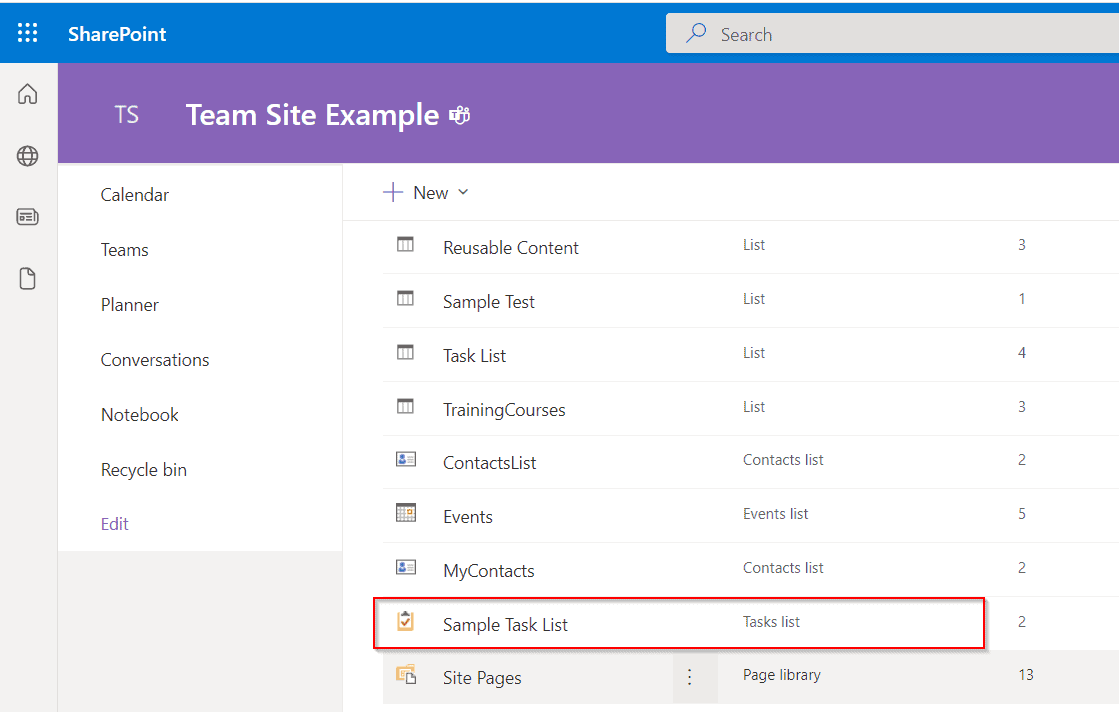The width and height of the screenshot is (1119, 712).
Task: Open the Microsoft 365 app launcher
Action: [x=27, y=32]
